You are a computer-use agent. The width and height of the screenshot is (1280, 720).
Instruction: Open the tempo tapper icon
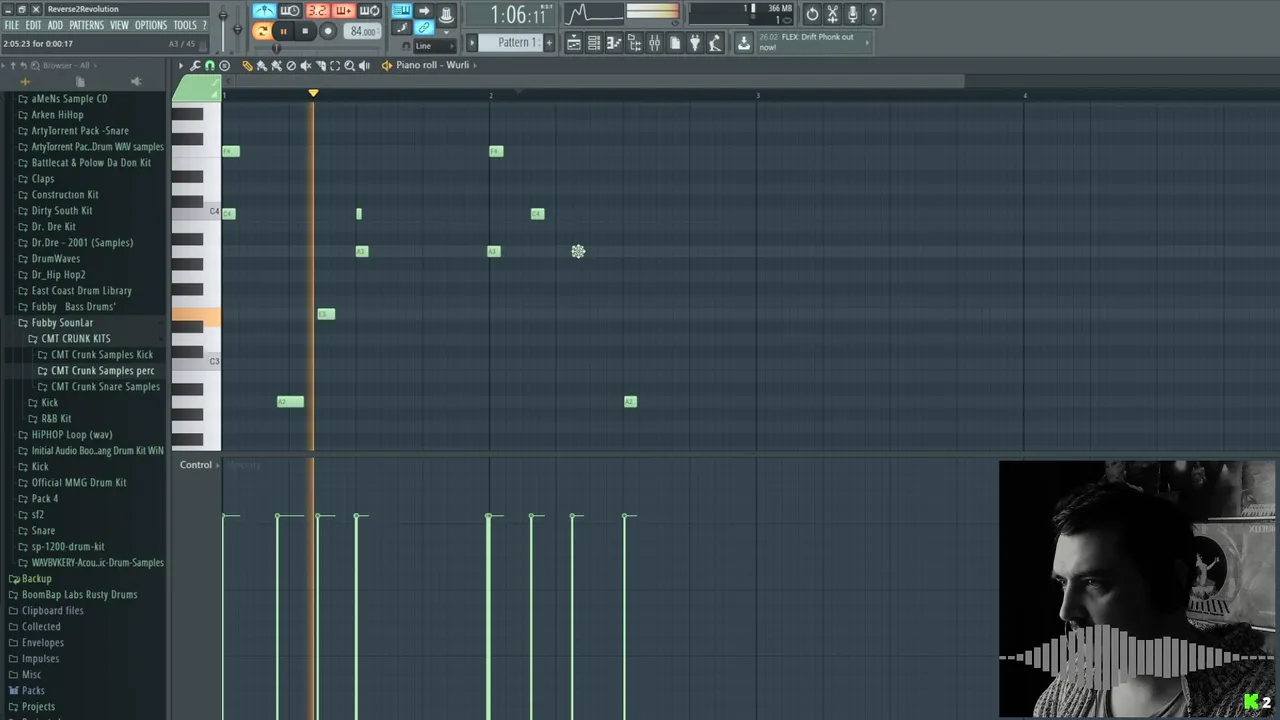[x=715, y=42]
